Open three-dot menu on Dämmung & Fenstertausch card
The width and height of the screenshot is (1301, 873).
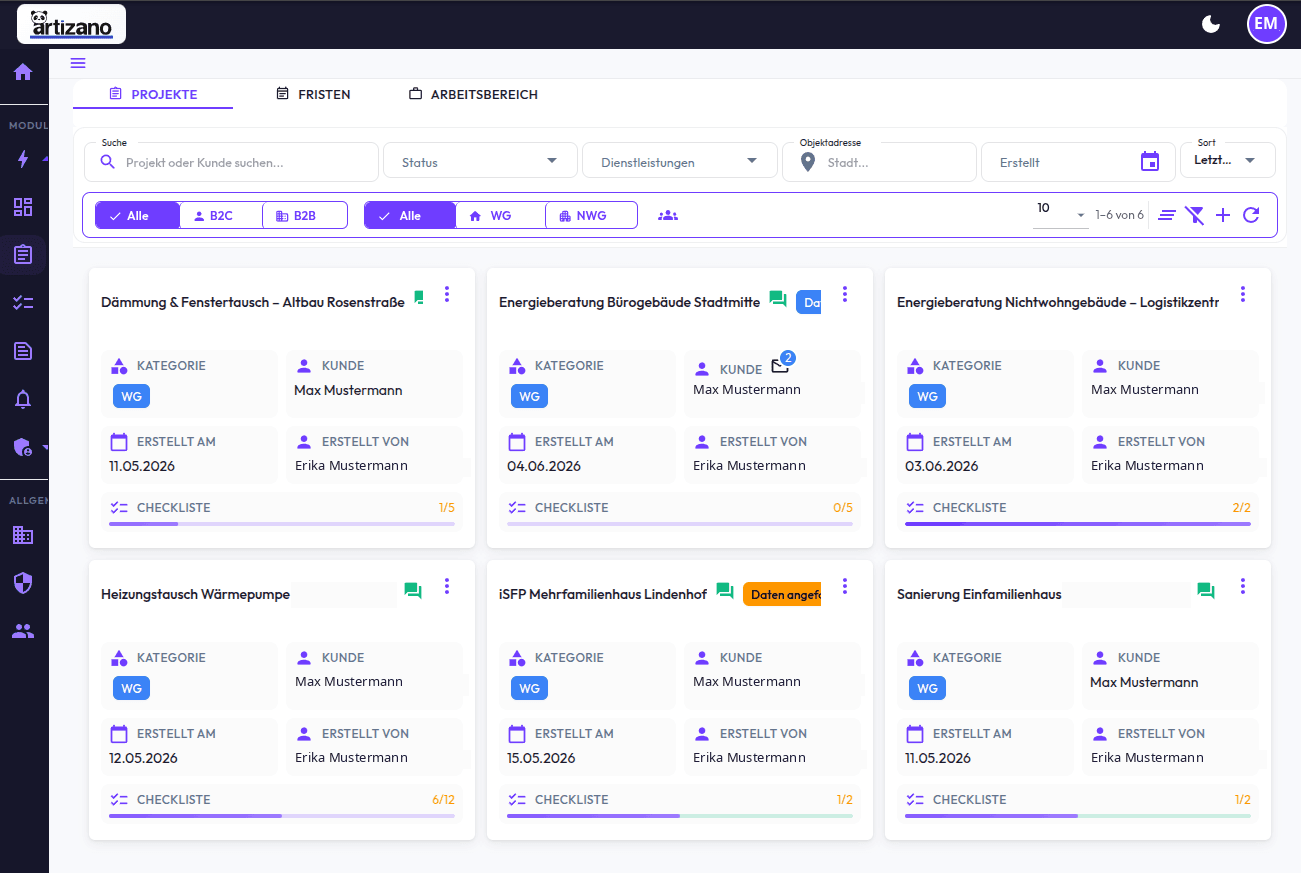tap(447, 294)
